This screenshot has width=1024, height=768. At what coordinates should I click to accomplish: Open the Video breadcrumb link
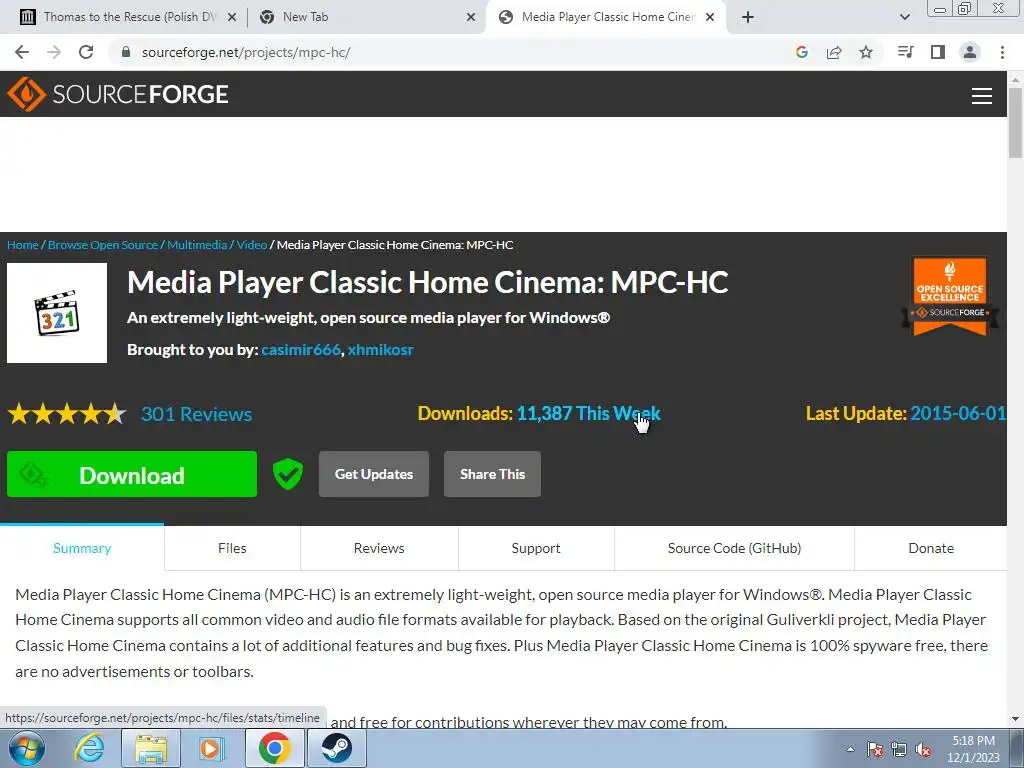(x=251, y=245)
